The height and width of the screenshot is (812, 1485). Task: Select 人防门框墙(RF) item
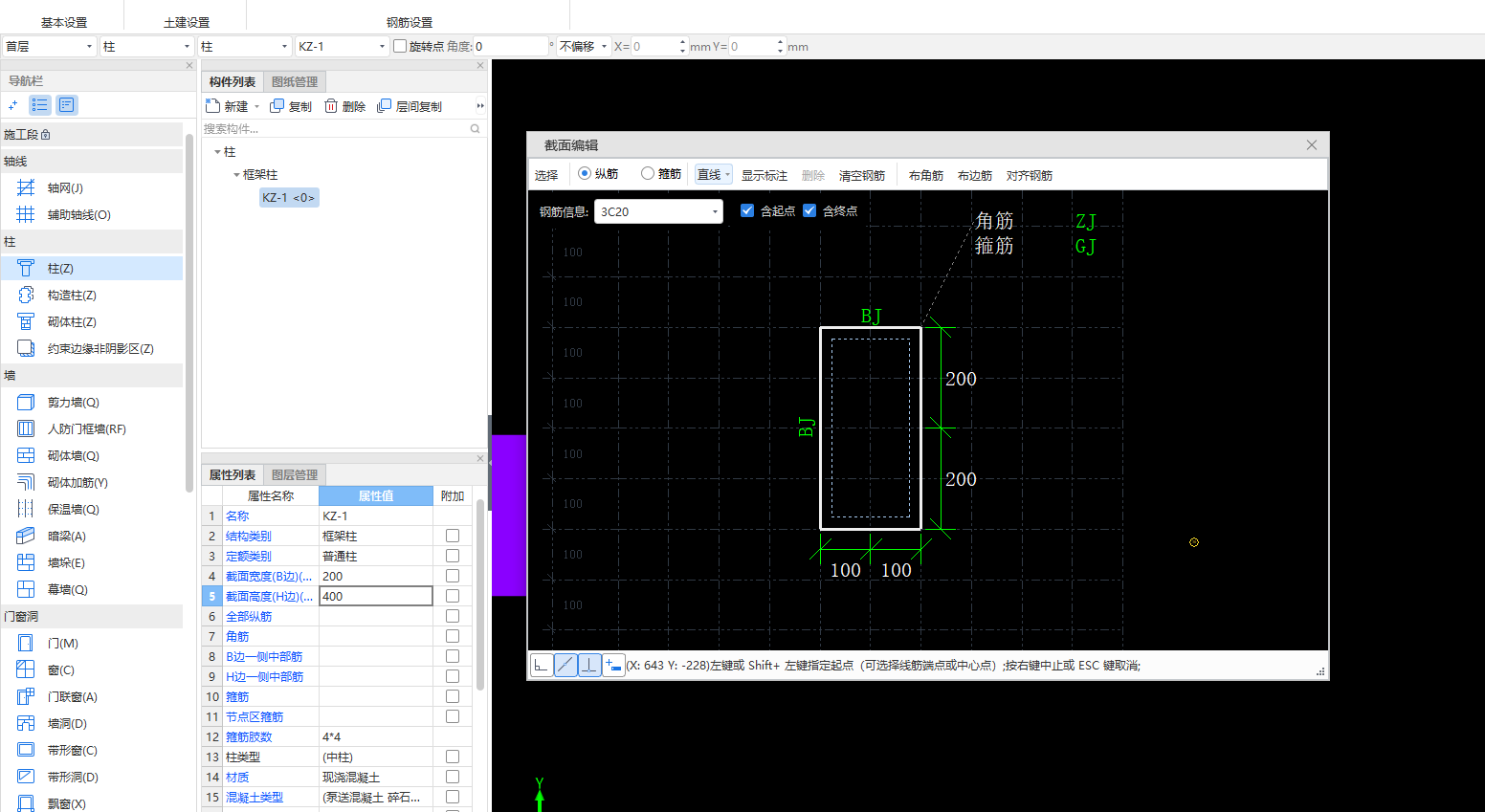(x=86, y=429)
